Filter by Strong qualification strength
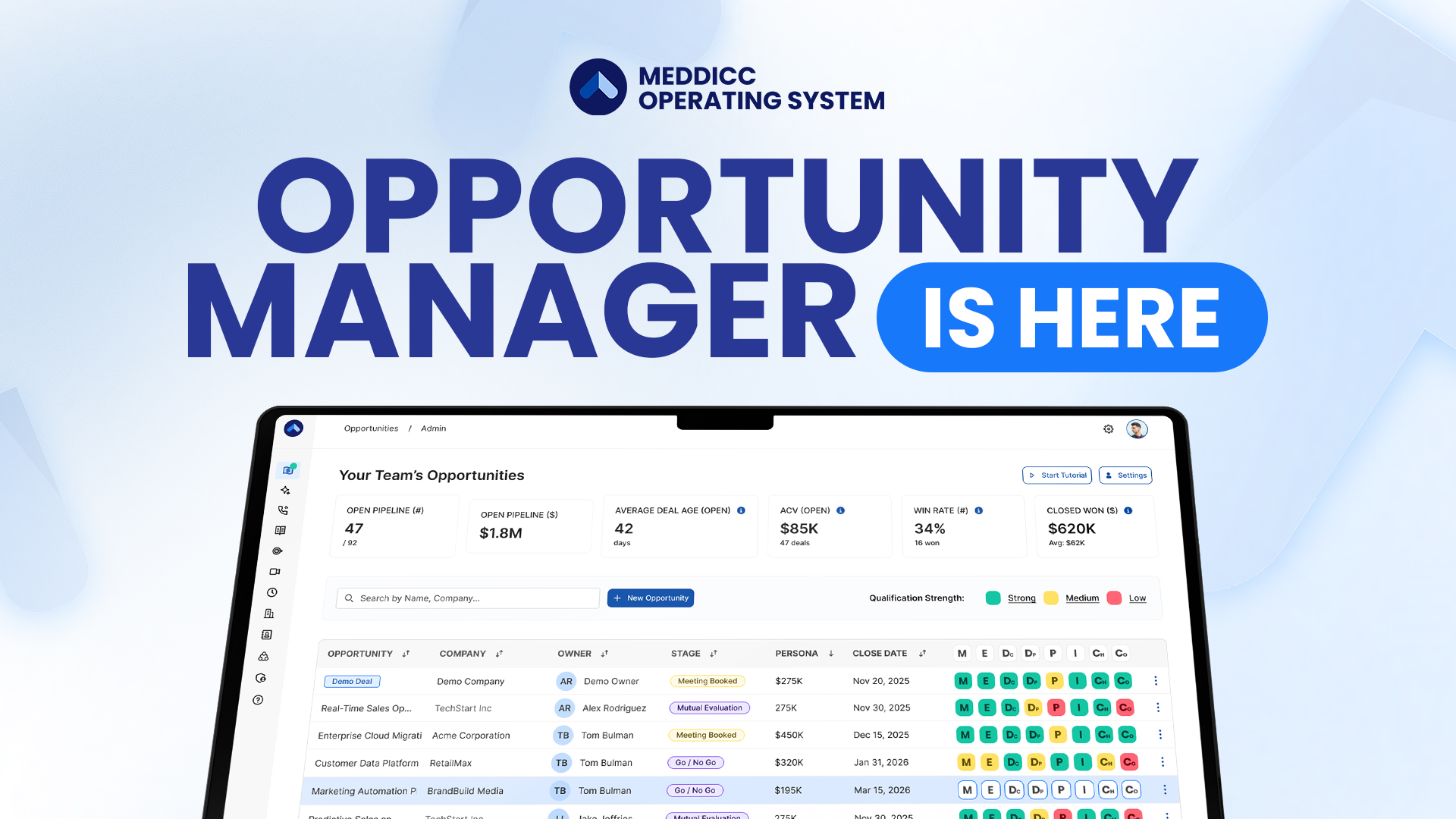 (x=1021, y=598)
